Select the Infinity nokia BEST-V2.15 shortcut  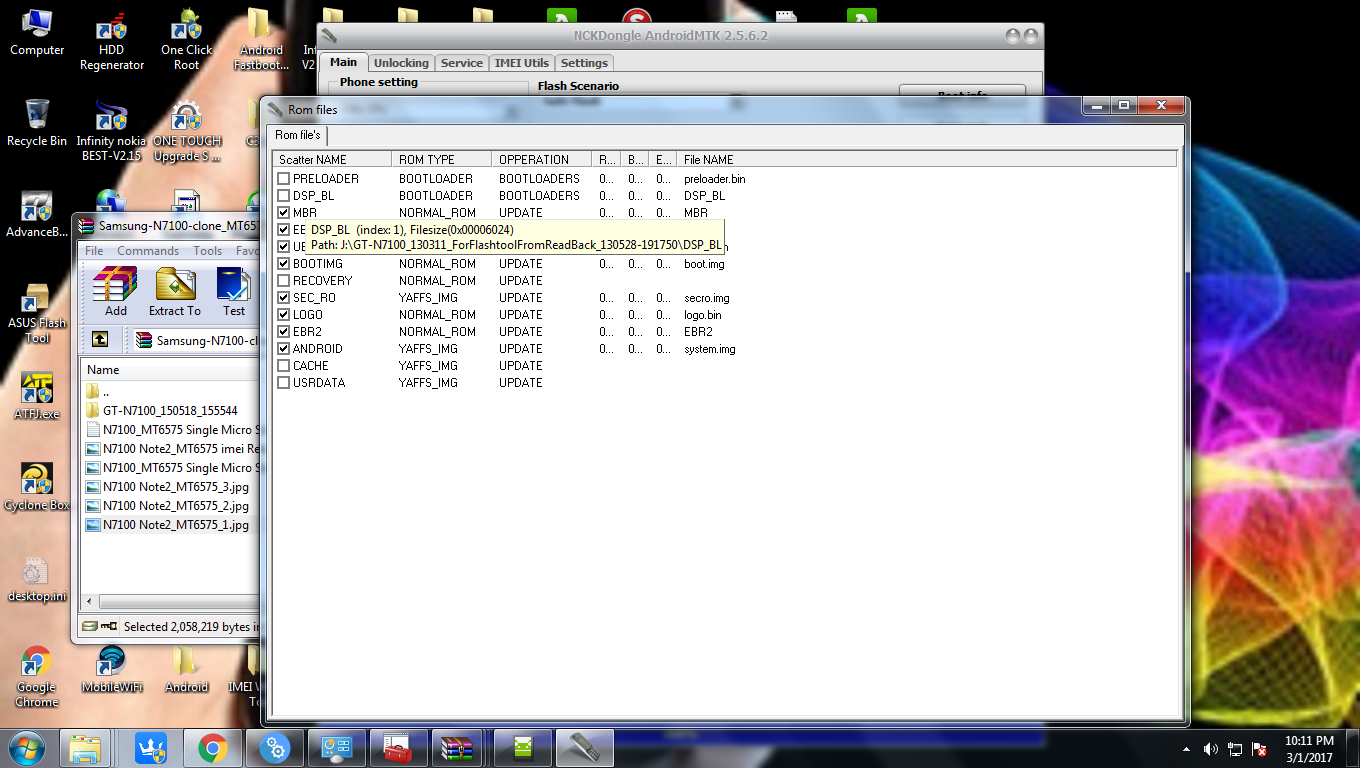(110, 130)
